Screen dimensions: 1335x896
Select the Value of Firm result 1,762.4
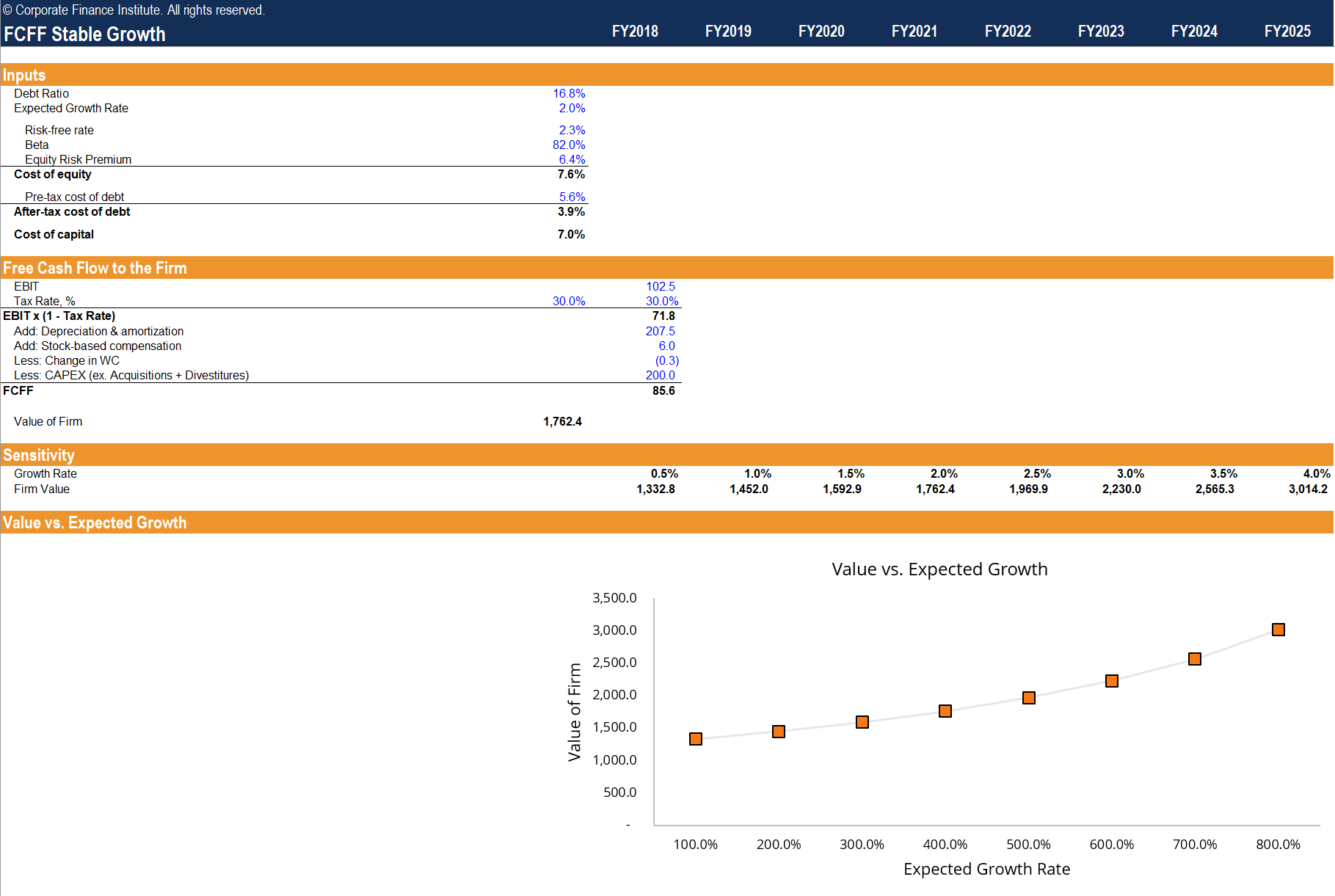561,421
